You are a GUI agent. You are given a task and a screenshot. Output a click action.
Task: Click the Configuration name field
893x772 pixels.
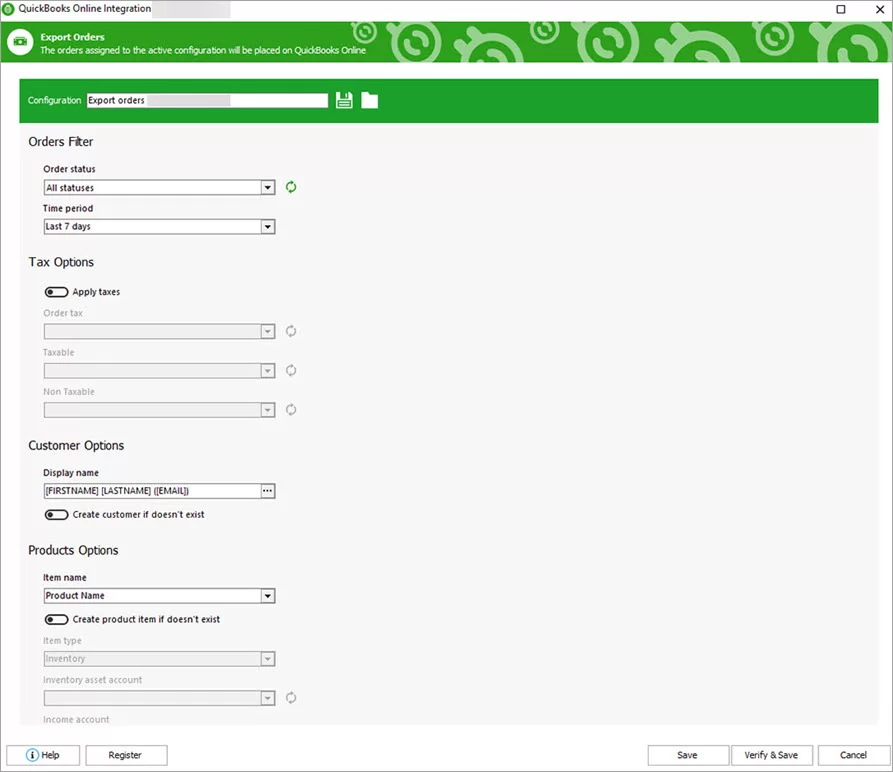tap(207, 100)
